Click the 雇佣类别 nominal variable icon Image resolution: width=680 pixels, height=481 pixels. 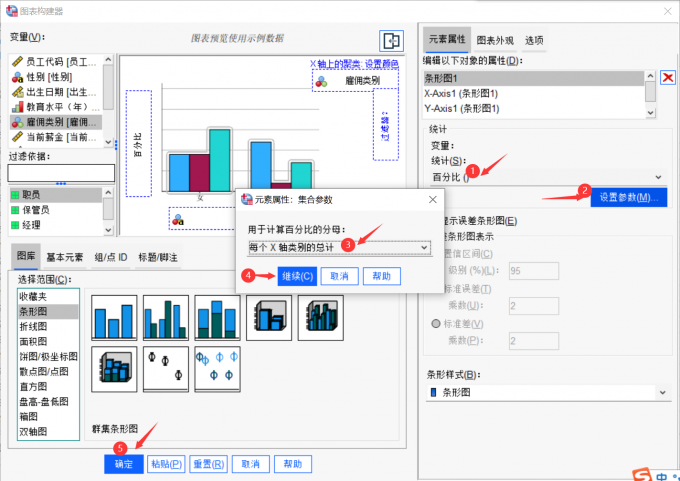[17, 122]
